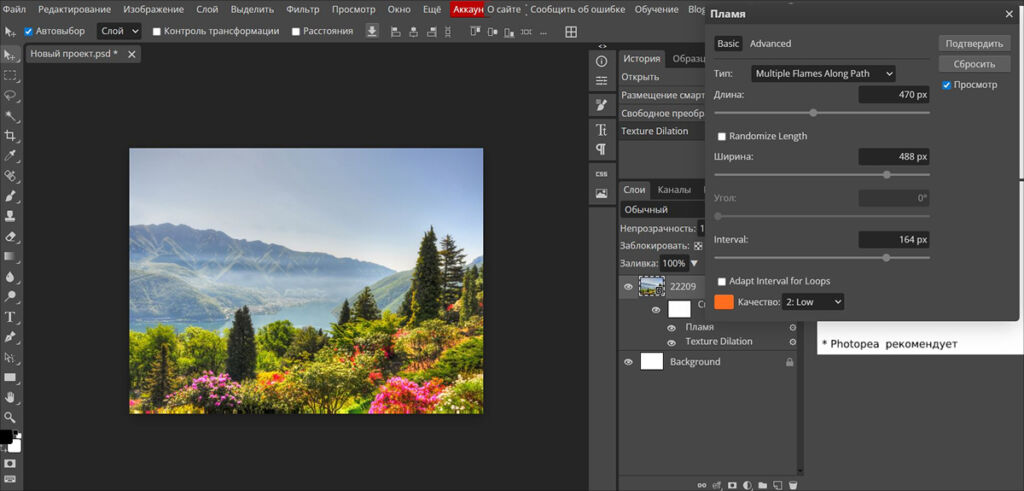
Task: Click the grid icon in options bar
Action: 571,31
